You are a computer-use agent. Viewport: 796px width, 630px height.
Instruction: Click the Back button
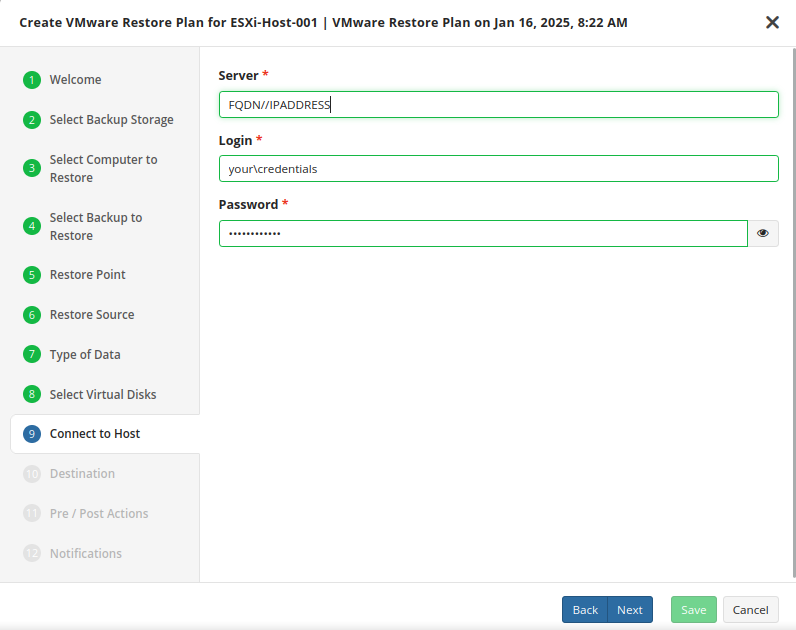(x=585, y=610)
